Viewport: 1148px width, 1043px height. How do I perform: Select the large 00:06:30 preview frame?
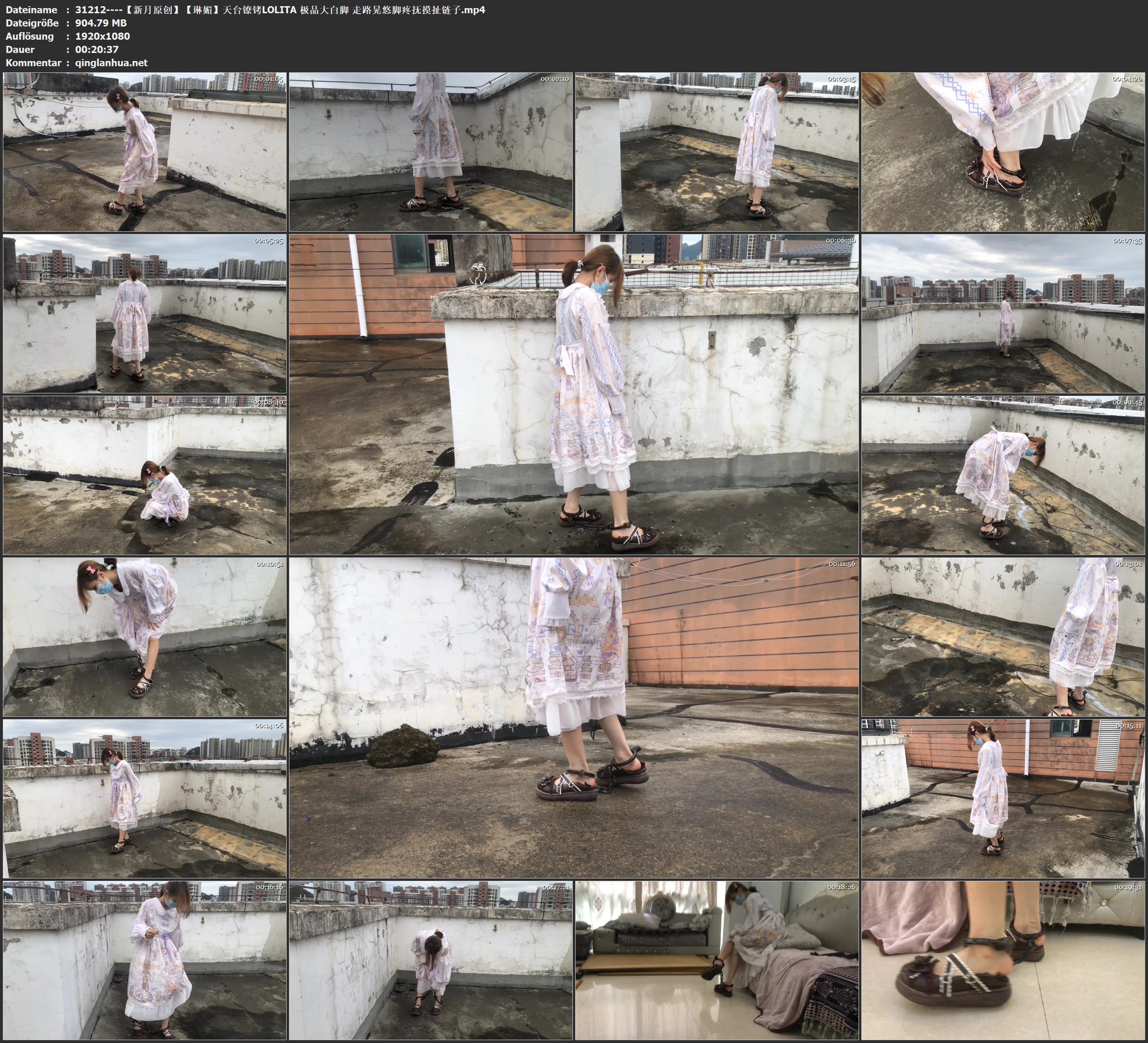coord(573,394)
